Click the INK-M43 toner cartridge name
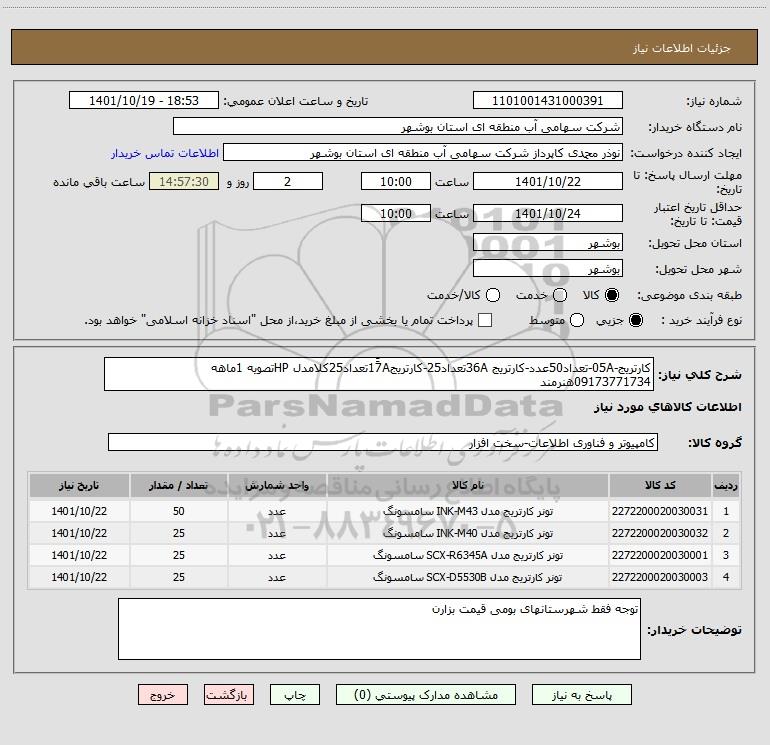Viewport: 770px width, 745px height. 468,511
